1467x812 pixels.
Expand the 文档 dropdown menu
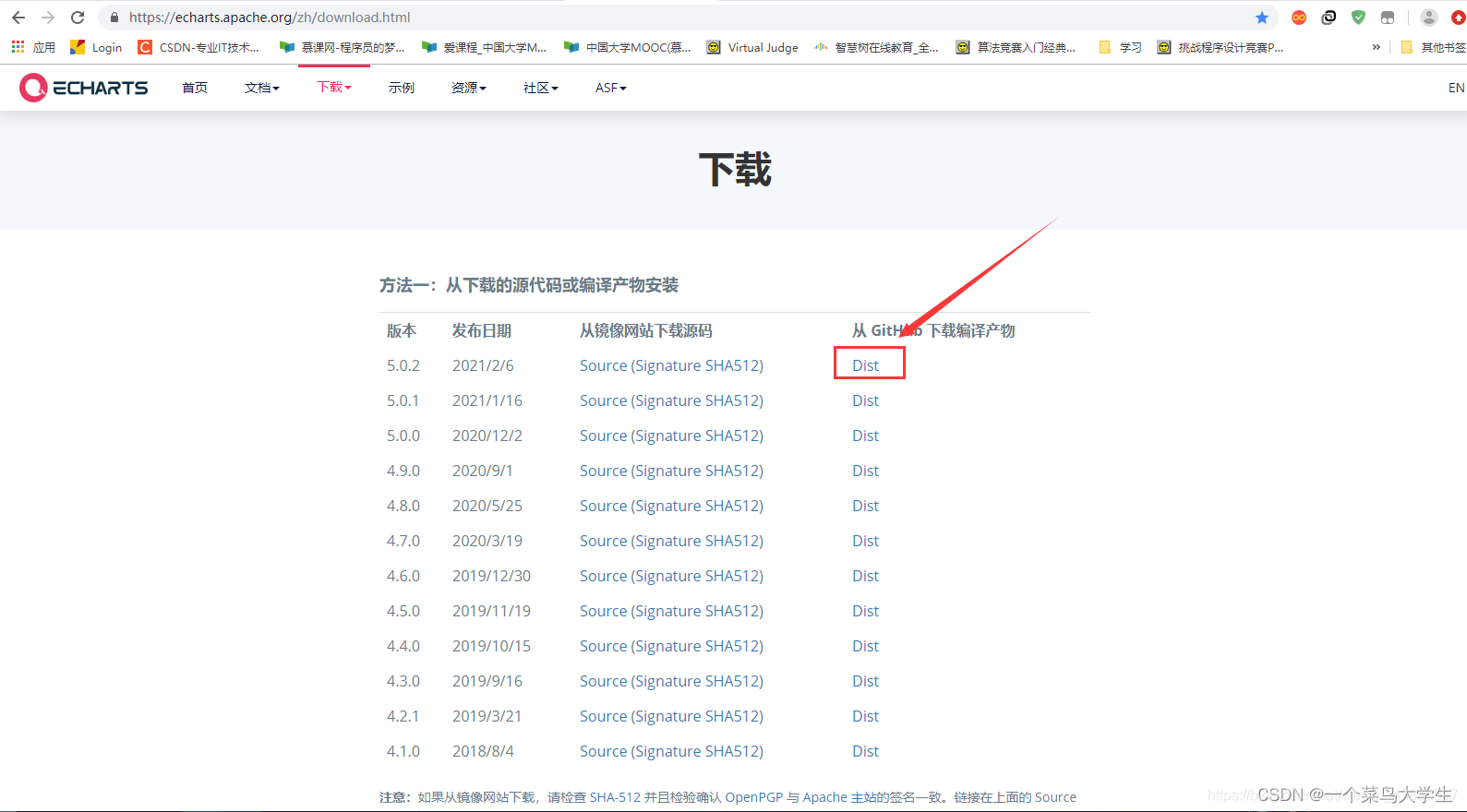[x=261, y=88]
